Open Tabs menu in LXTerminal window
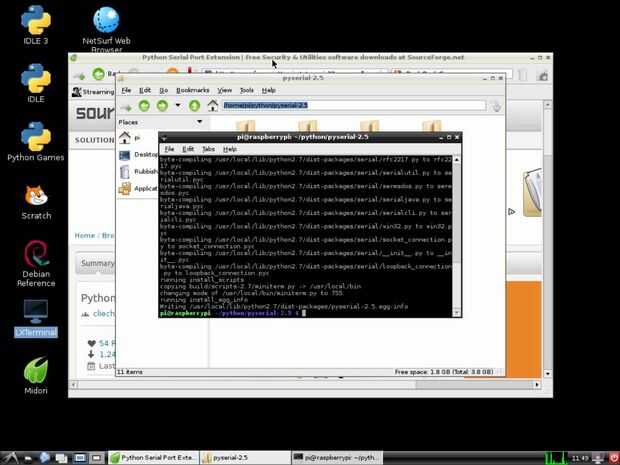Image resolution: width=620 pixels, height=465 pixels. tap(208, 149)
